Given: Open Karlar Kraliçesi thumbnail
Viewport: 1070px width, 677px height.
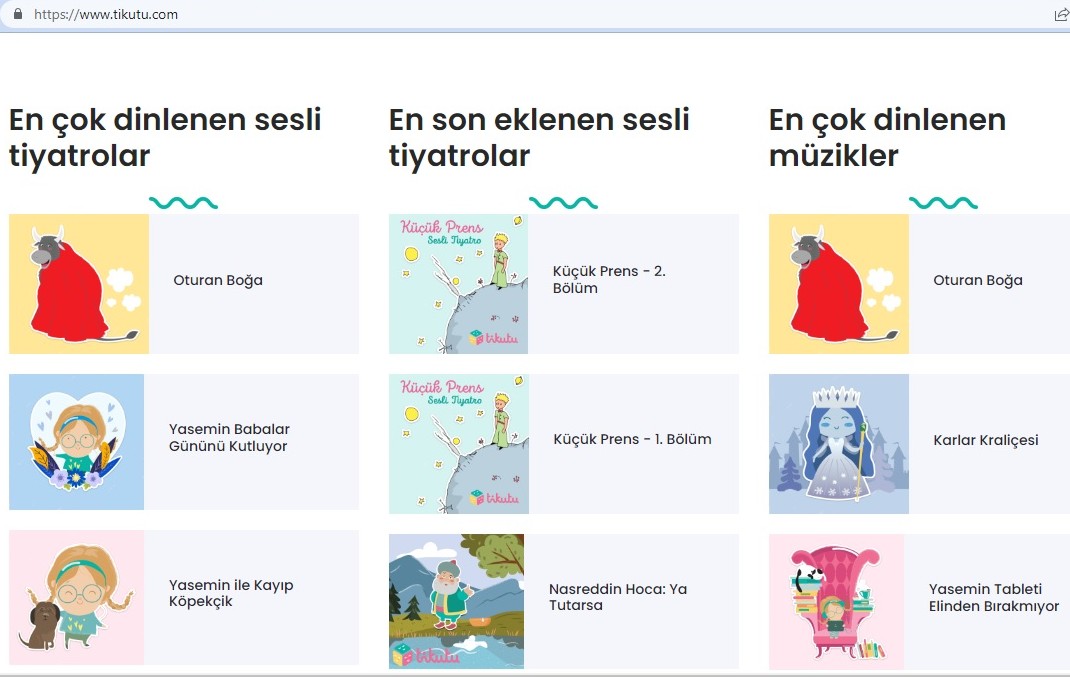Looking at the screenshot, I should 839,444.
